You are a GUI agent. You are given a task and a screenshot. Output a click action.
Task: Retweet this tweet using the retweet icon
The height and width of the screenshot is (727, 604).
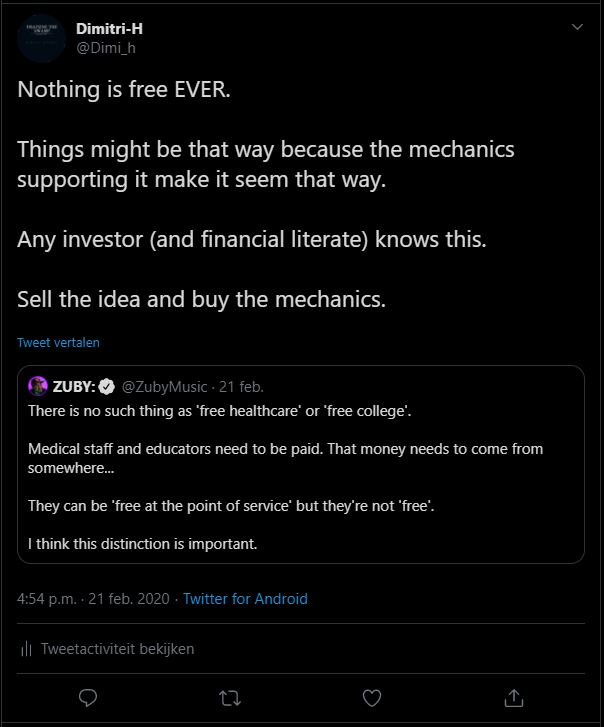[230, 696]
